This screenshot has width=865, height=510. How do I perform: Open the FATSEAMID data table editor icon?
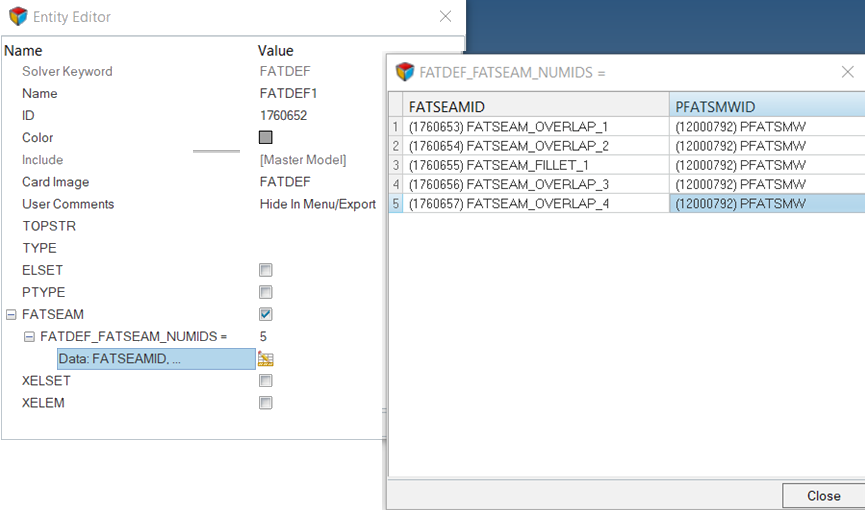click(x=266, y=359)
